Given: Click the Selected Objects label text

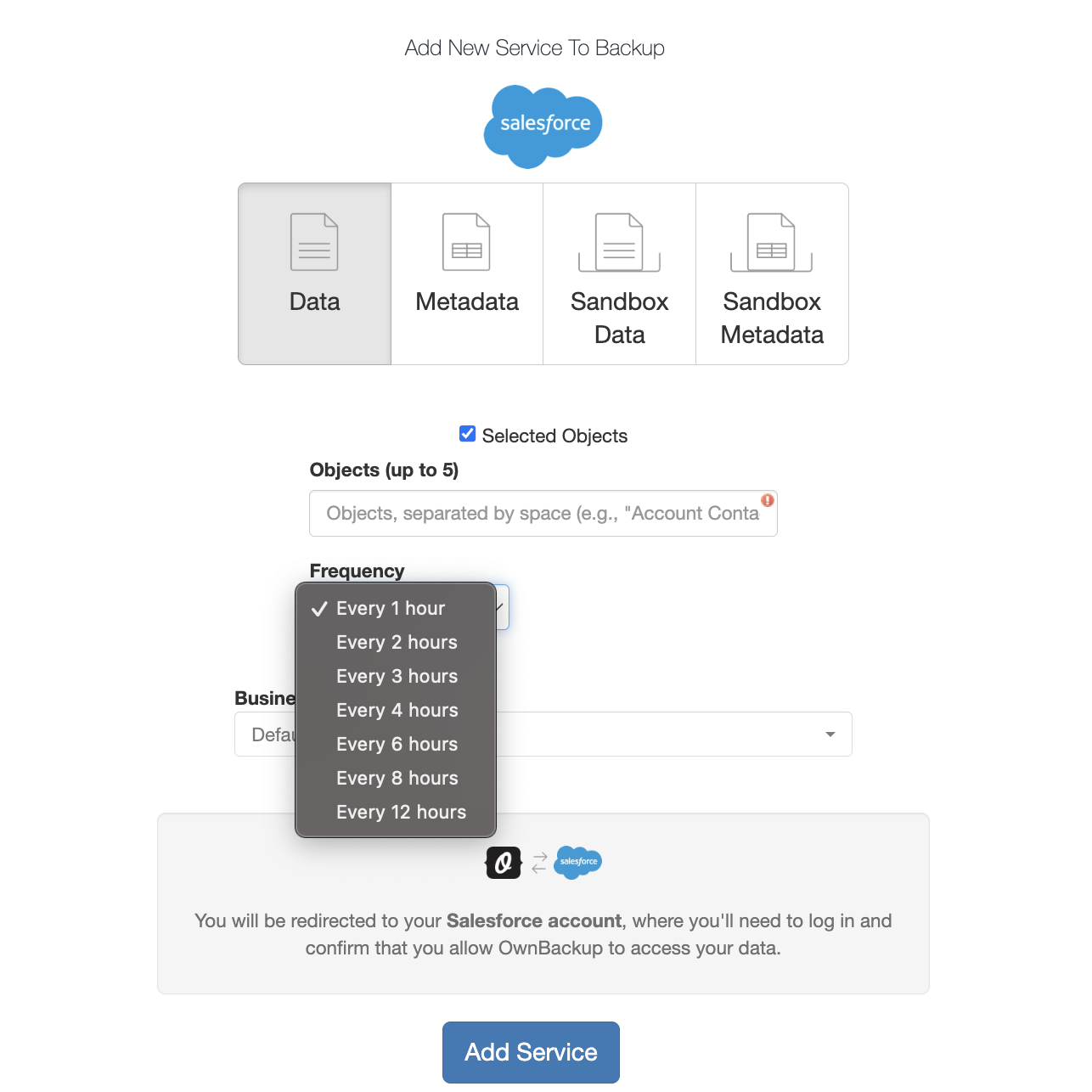Looking at the screenshot, I should [x=554, y=436].
